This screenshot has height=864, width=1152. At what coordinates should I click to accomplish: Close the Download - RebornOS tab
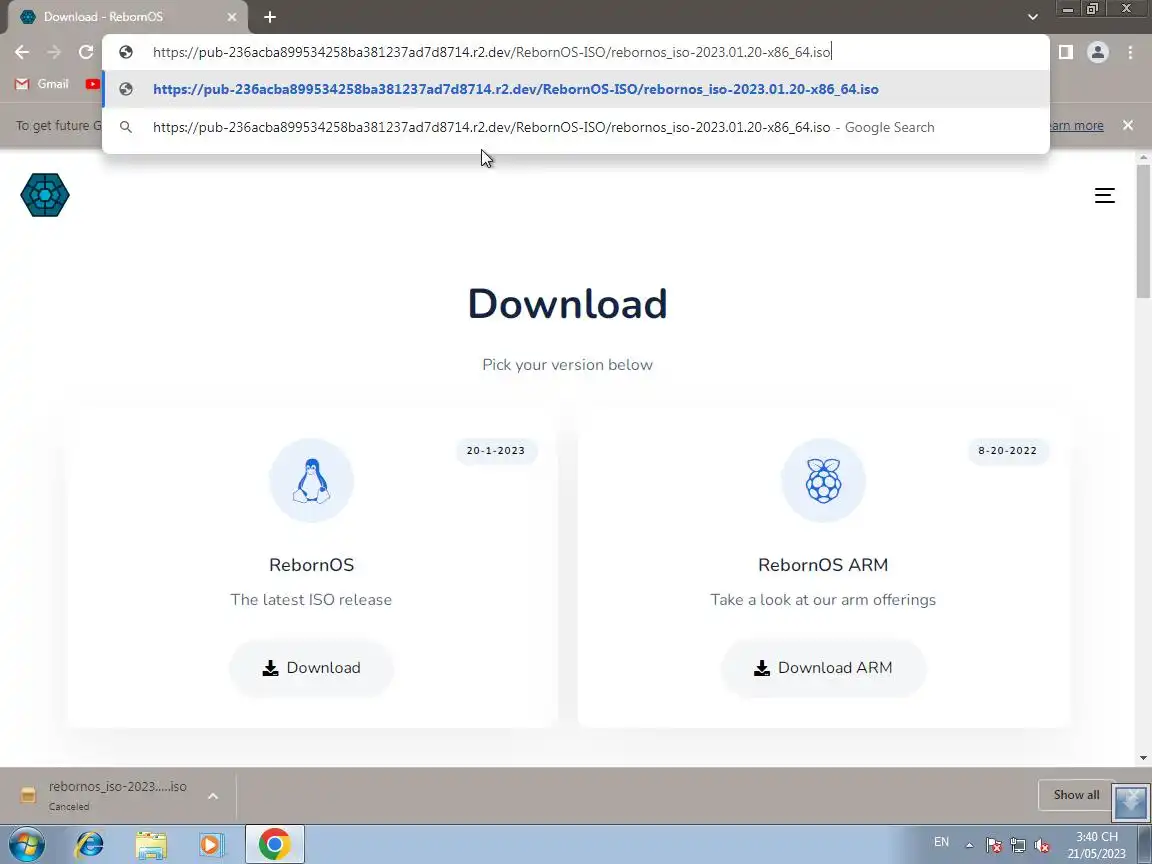coord(232,17)
